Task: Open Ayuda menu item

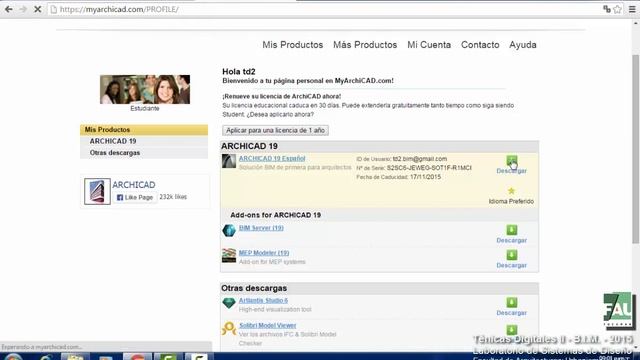Action: (x=522, y=45)
